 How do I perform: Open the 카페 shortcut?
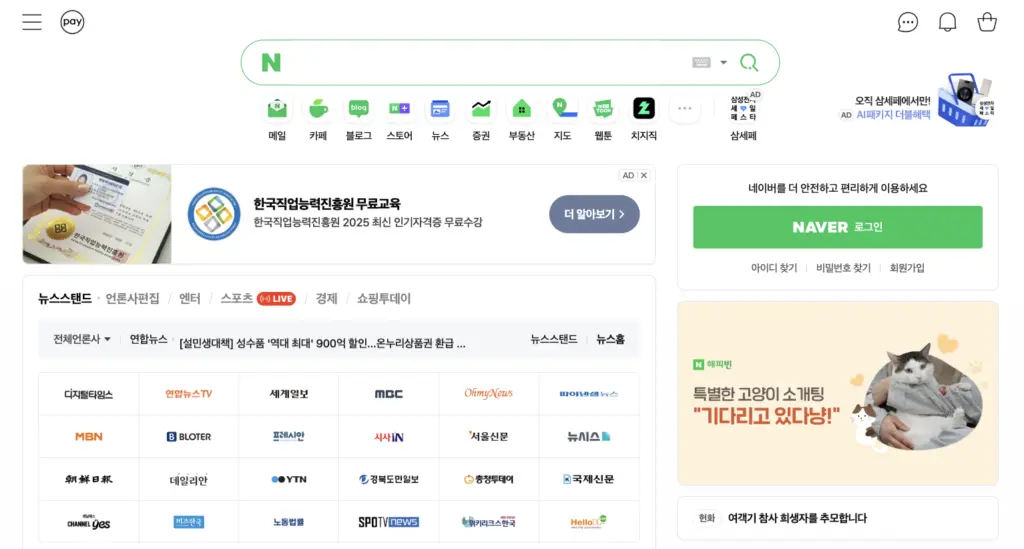coord(318,119)
